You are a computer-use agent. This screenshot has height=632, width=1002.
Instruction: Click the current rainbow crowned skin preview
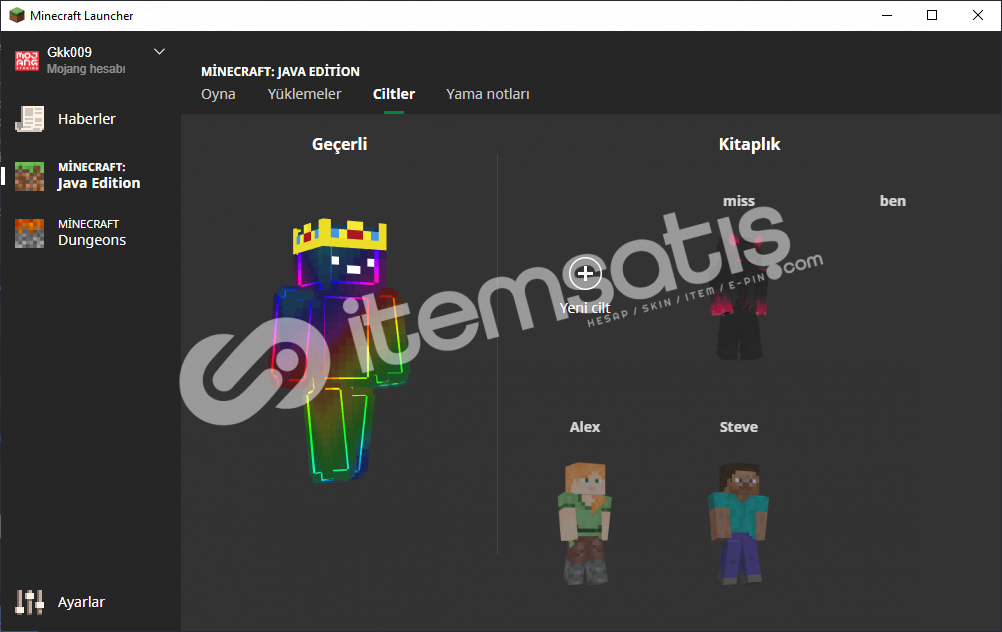point(340,350)
